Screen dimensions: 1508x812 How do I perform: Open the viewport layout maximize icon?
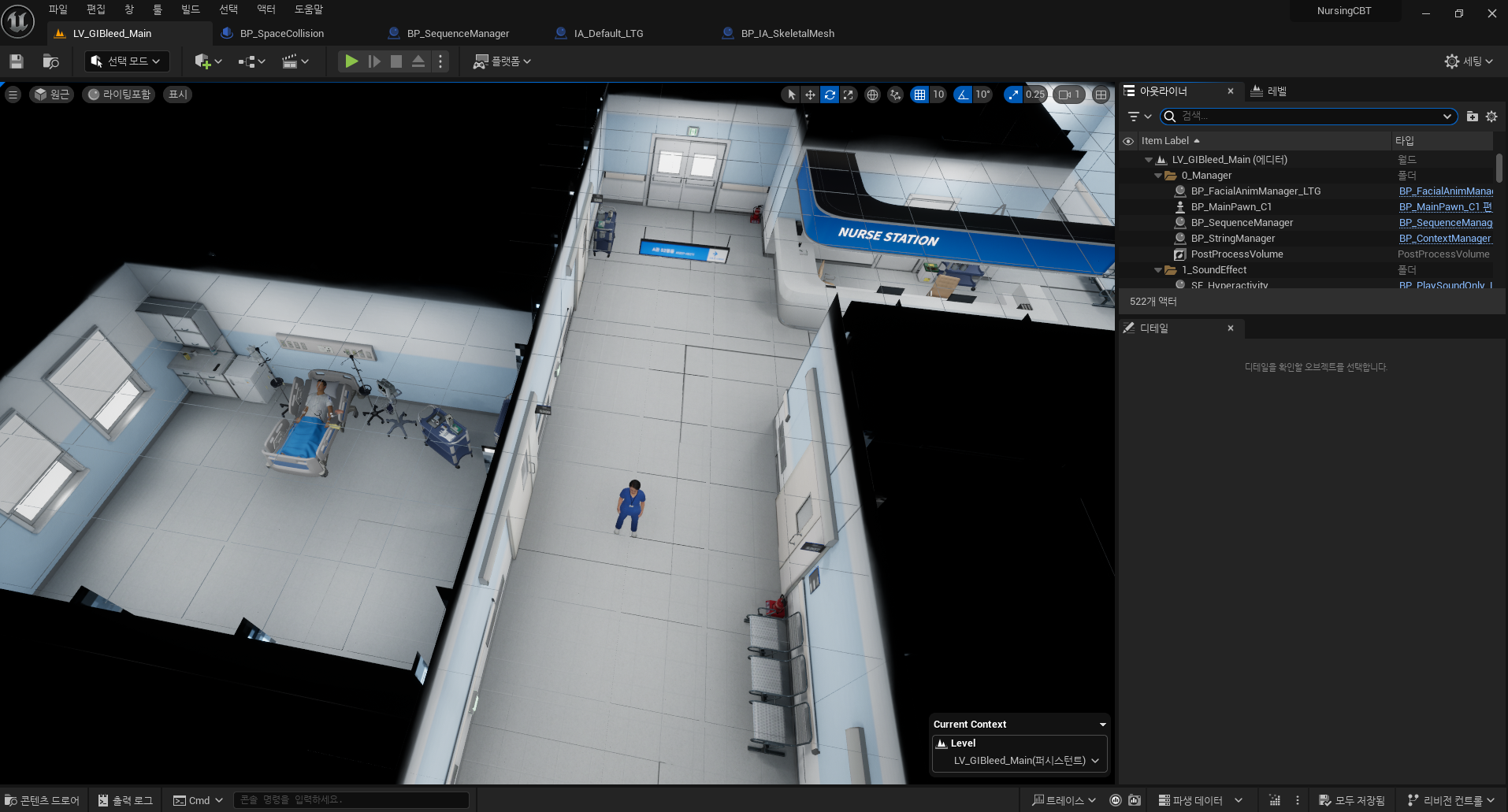1101,95
